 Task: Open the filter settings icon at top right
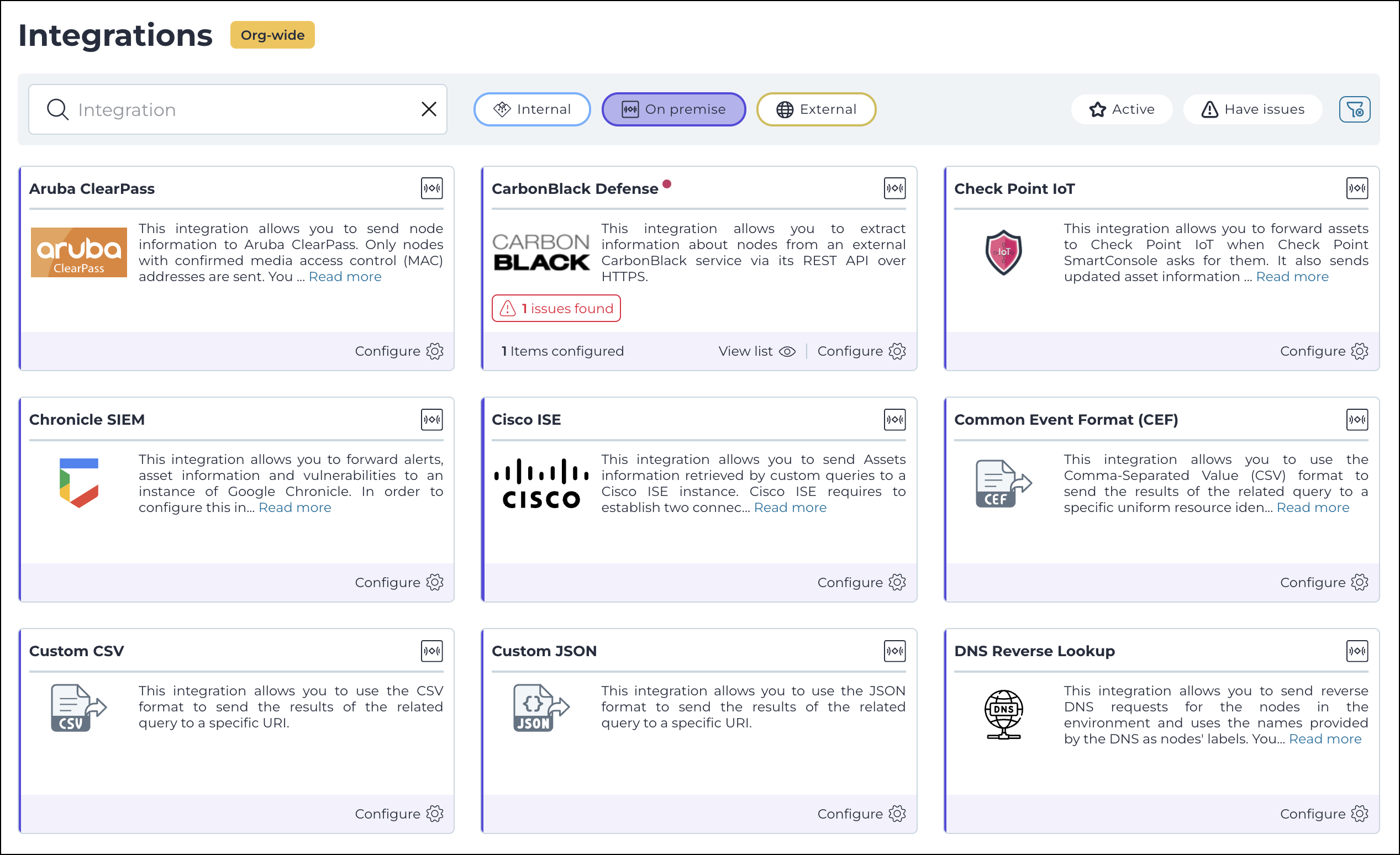pyautogui.click(x=1355, y=109)
